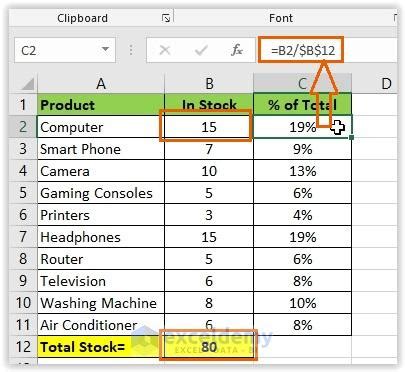Click Smart Phone stock value 7
The image size is (405, 372).
pos(209,149)
